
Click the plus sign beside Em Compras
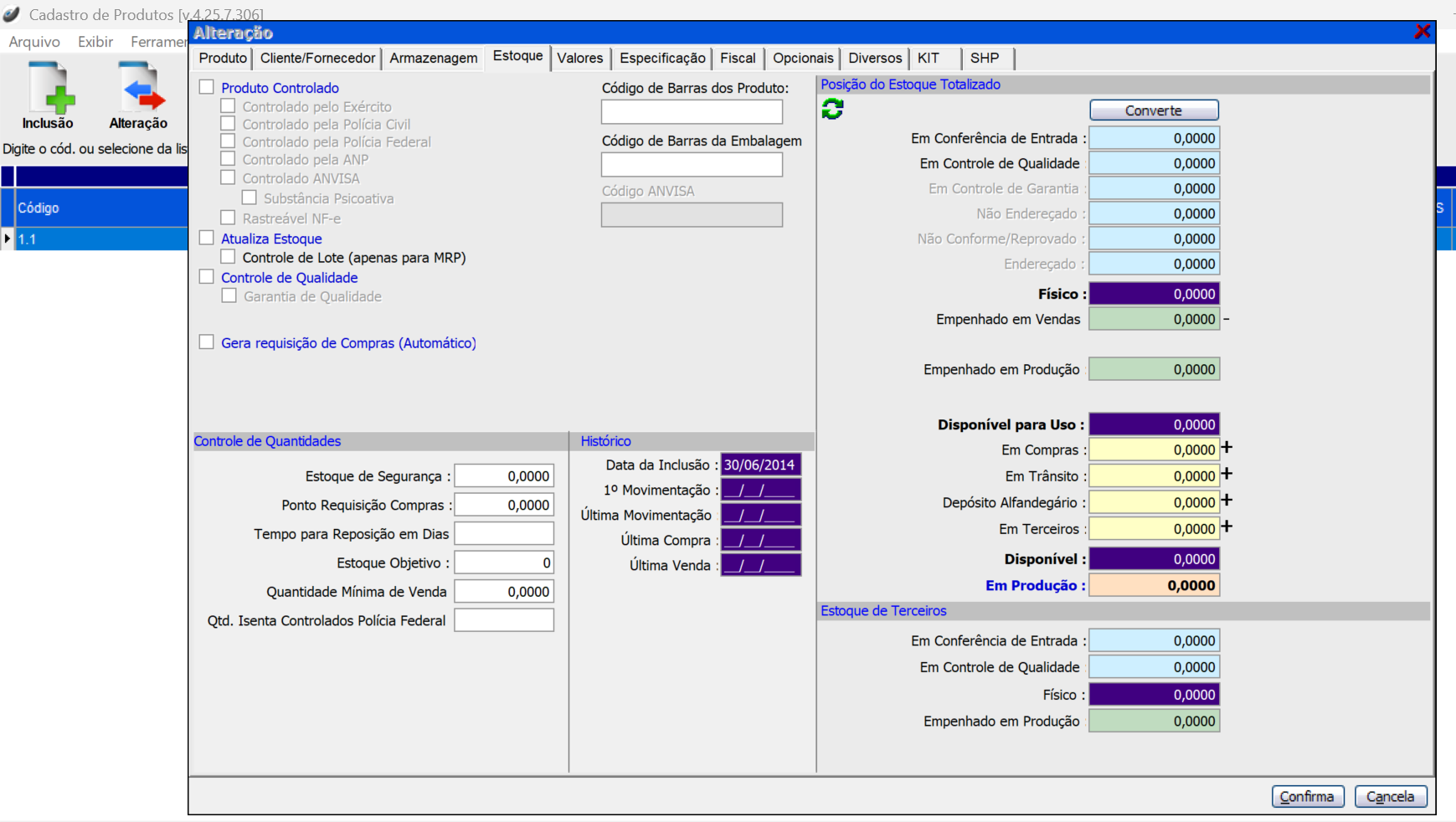click(x=1227, y=449)
